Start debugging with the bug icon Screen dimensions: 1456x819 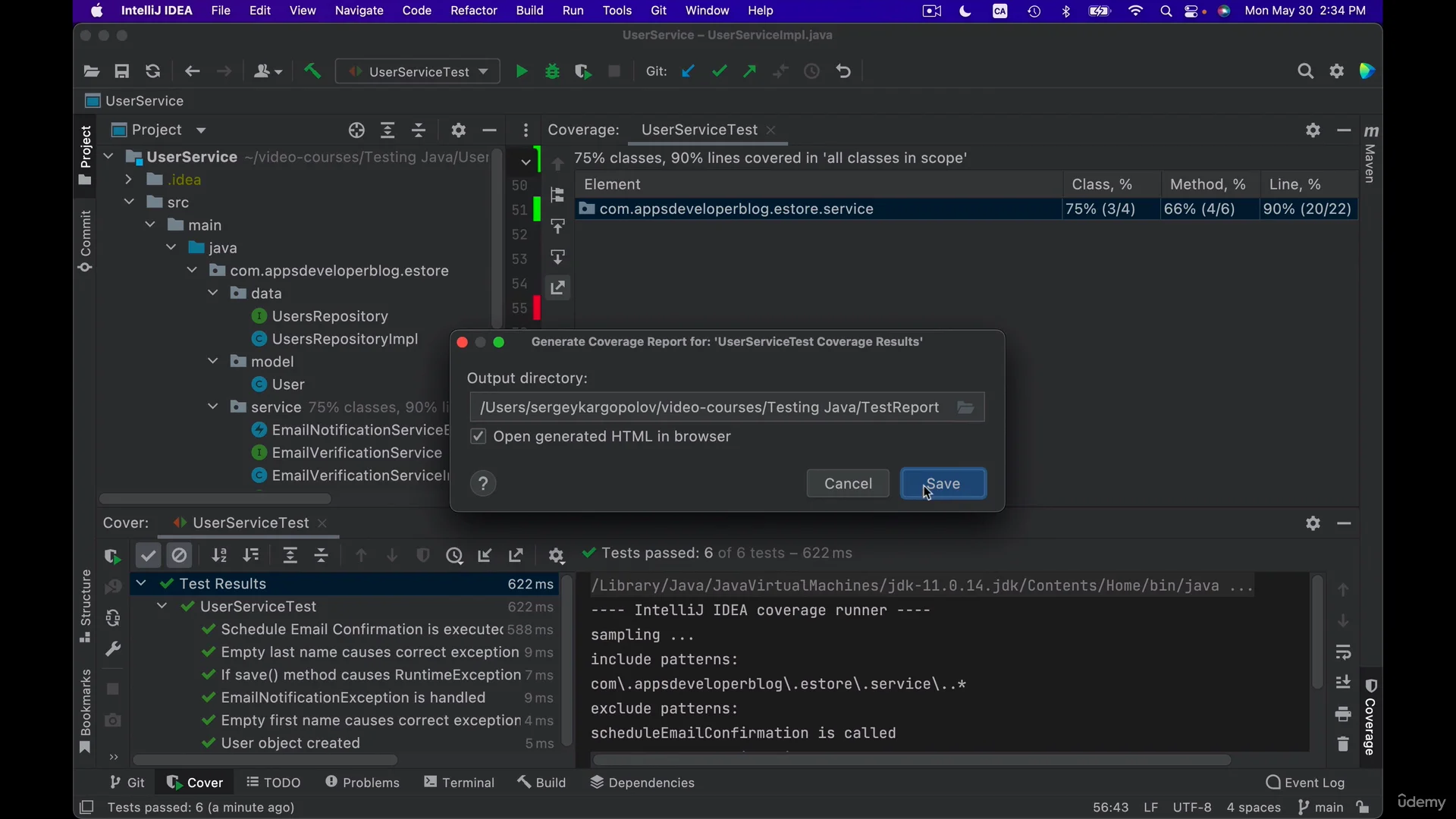553,71
